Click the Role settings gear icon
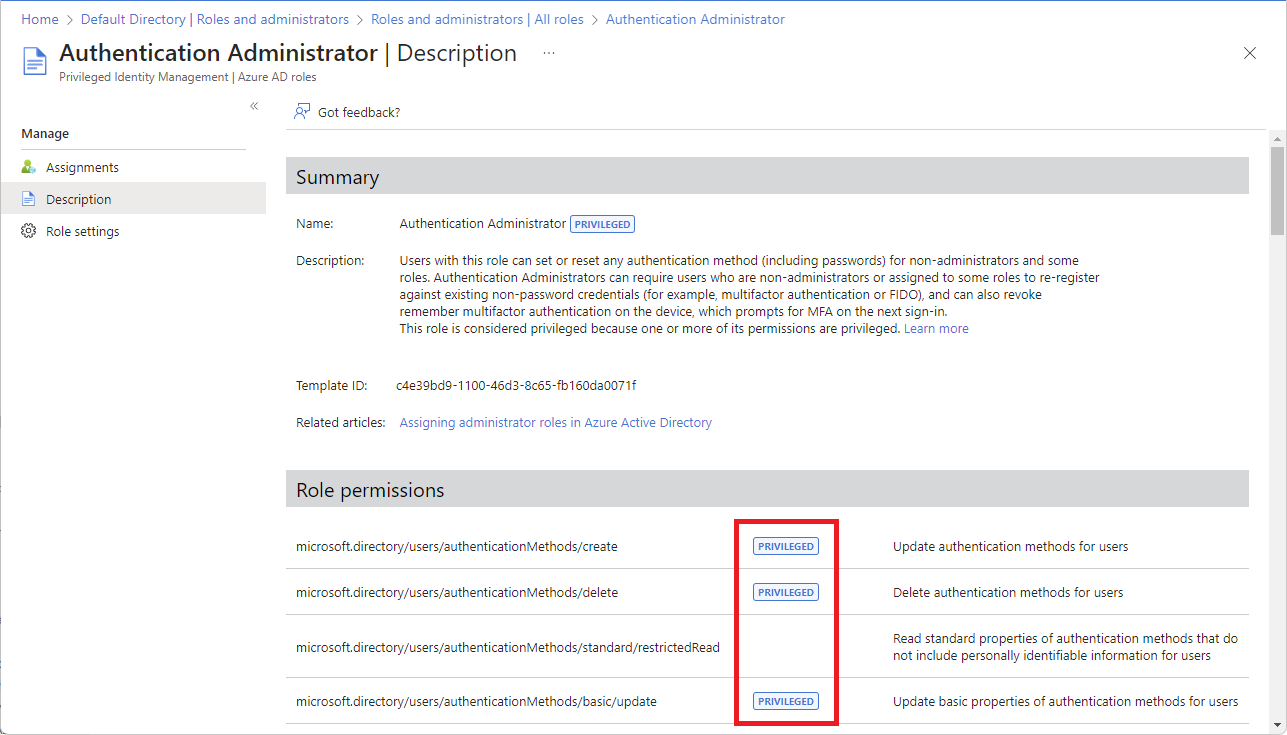This screenshot has height=735, width=1287. [x=29, y=231]
